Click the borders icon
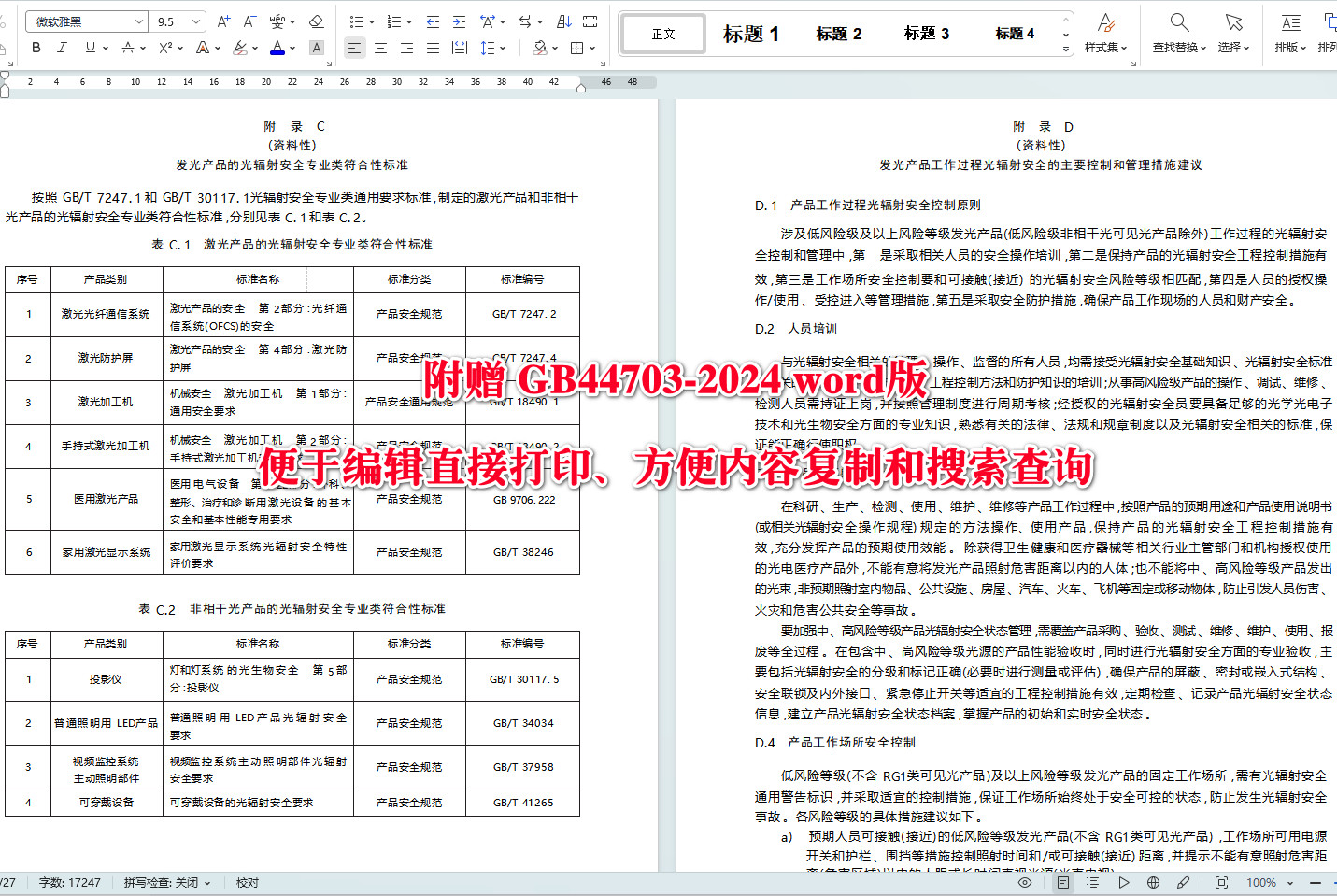 point(576,48)
